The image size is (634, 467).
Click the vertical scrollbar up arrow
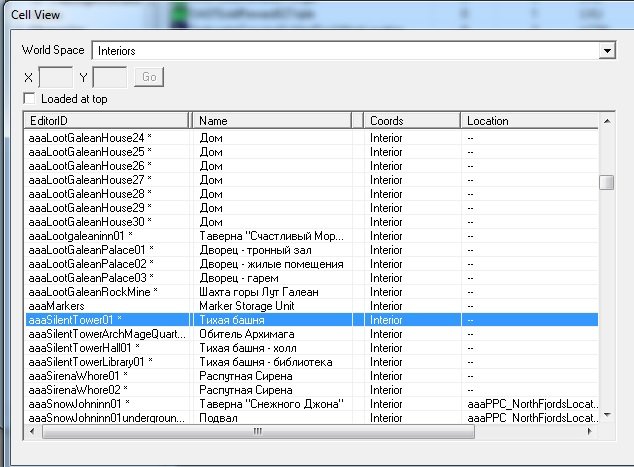tap(606, 121)
